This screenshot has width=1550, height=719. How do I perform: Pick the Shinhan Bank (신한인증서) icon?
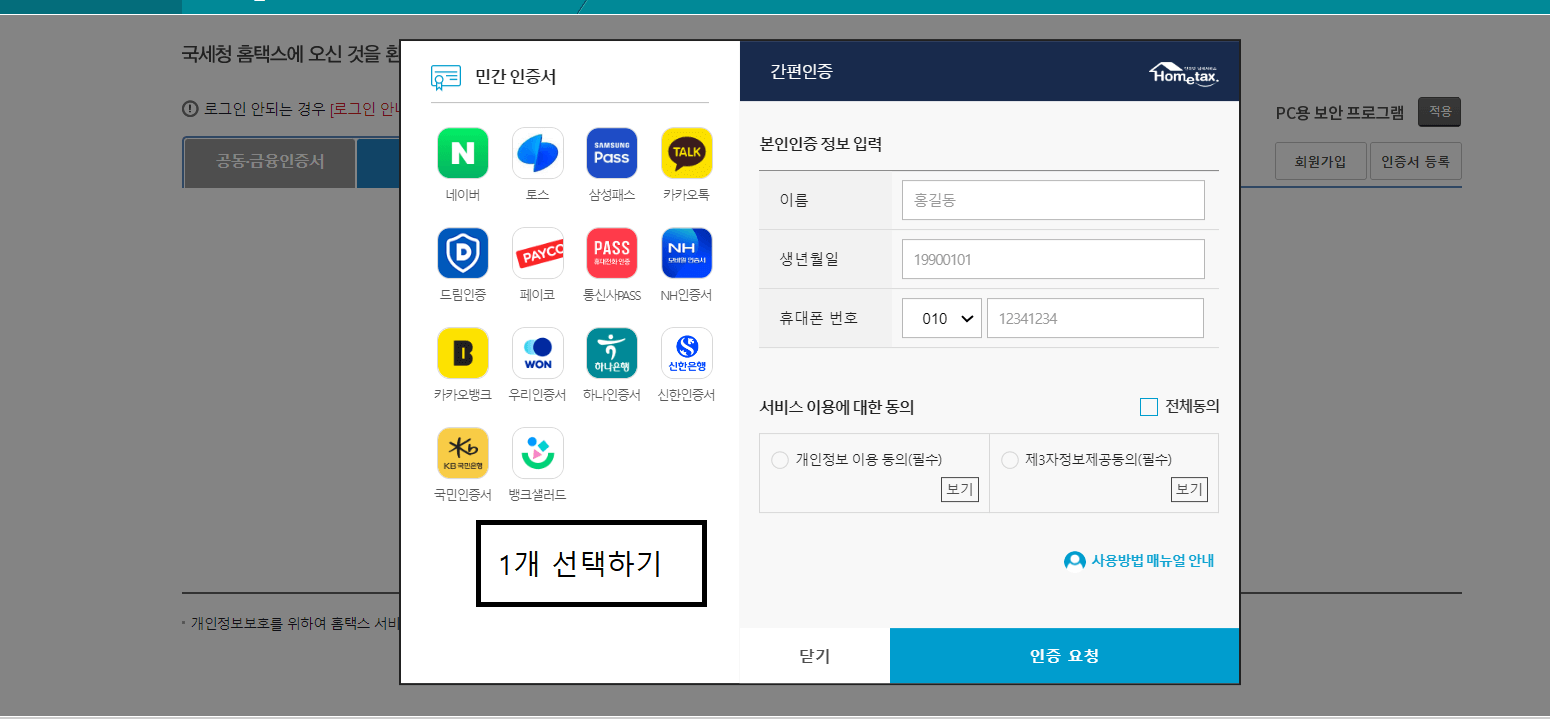pyautogui.click(x=687, y=353)
